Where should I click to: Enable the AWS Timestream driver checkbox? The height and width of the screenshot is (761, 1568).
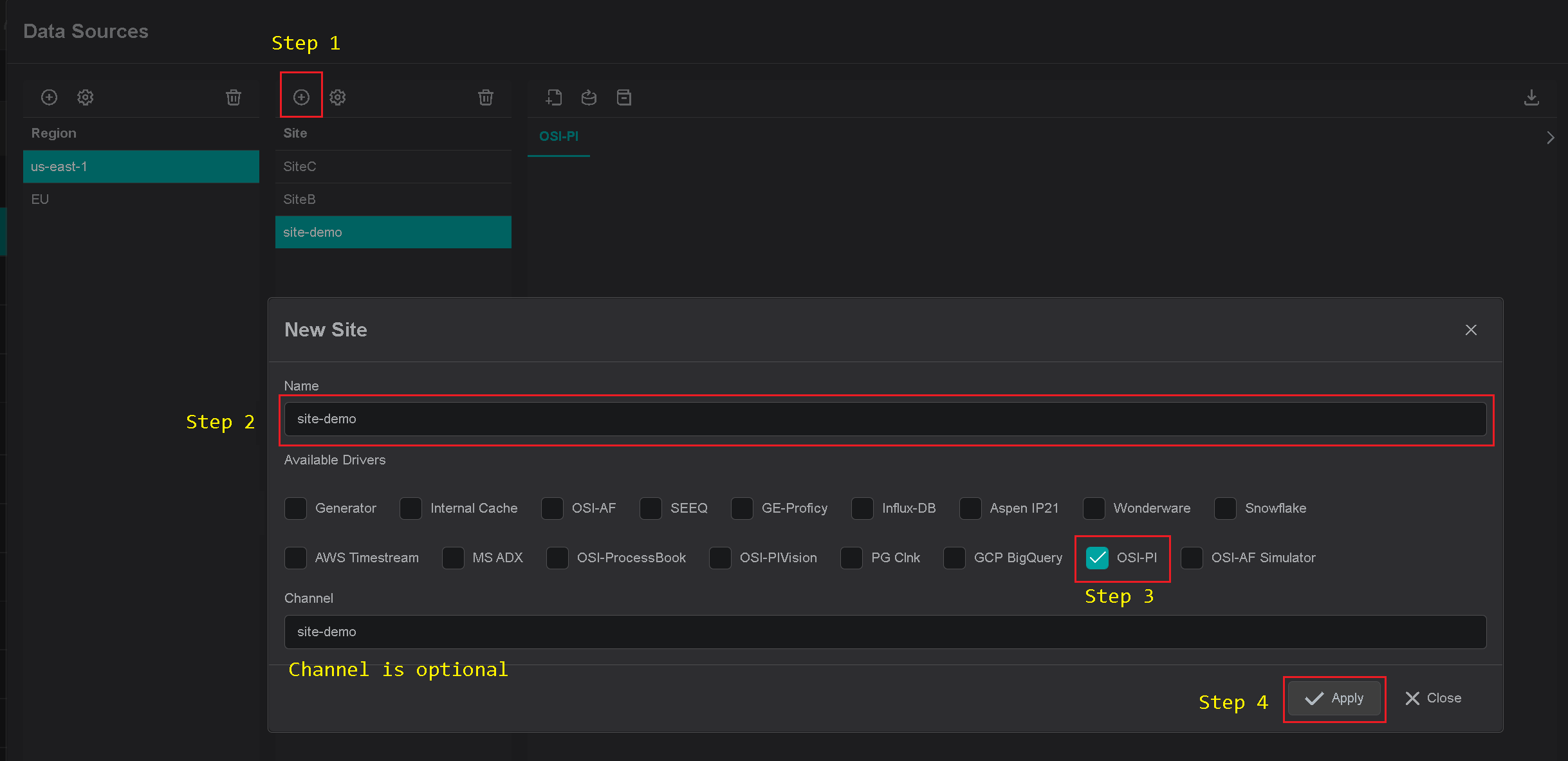point(296,558)
